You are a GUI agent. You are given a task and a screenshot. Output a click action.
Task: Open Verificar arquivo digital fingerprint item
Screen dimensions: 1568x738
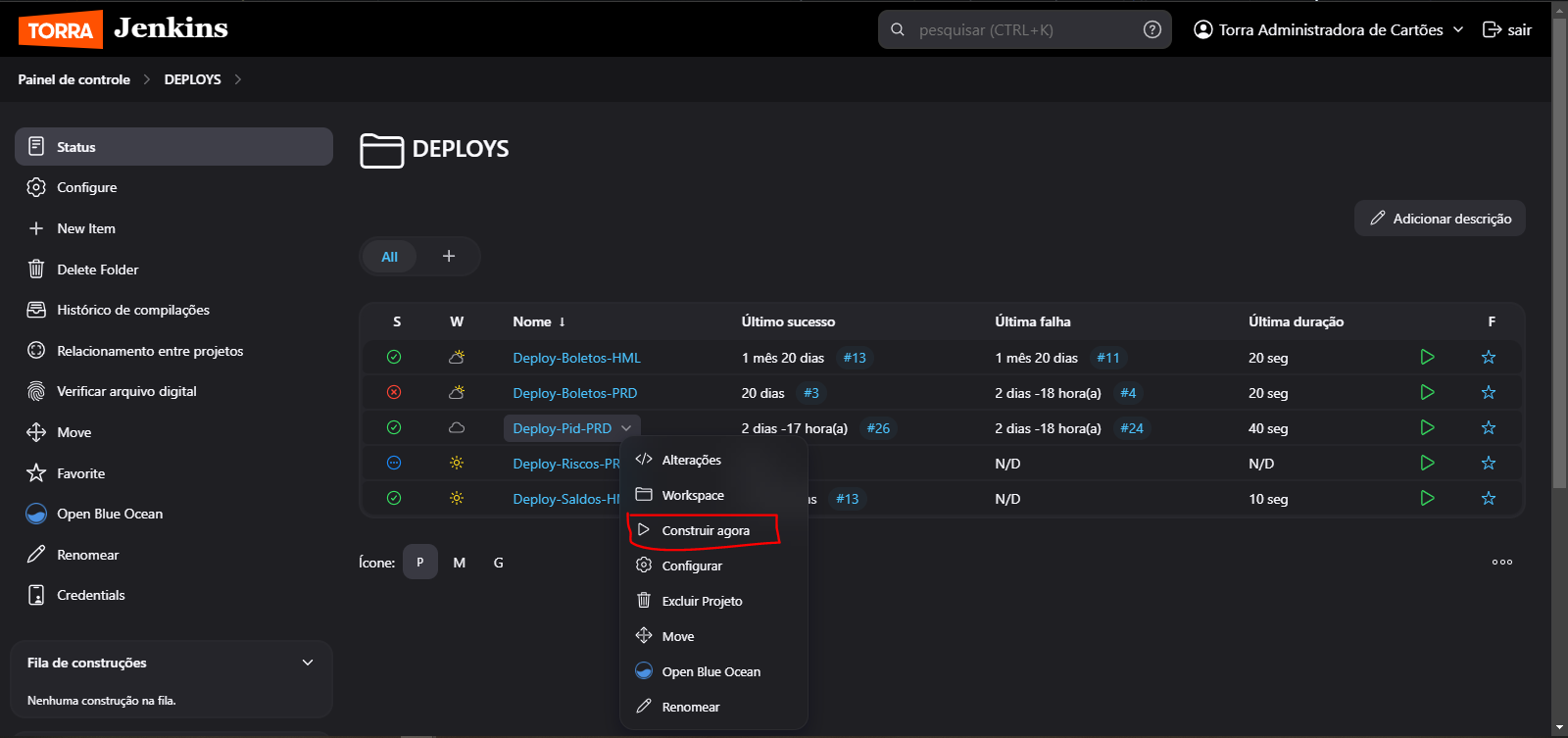(126, 391)
